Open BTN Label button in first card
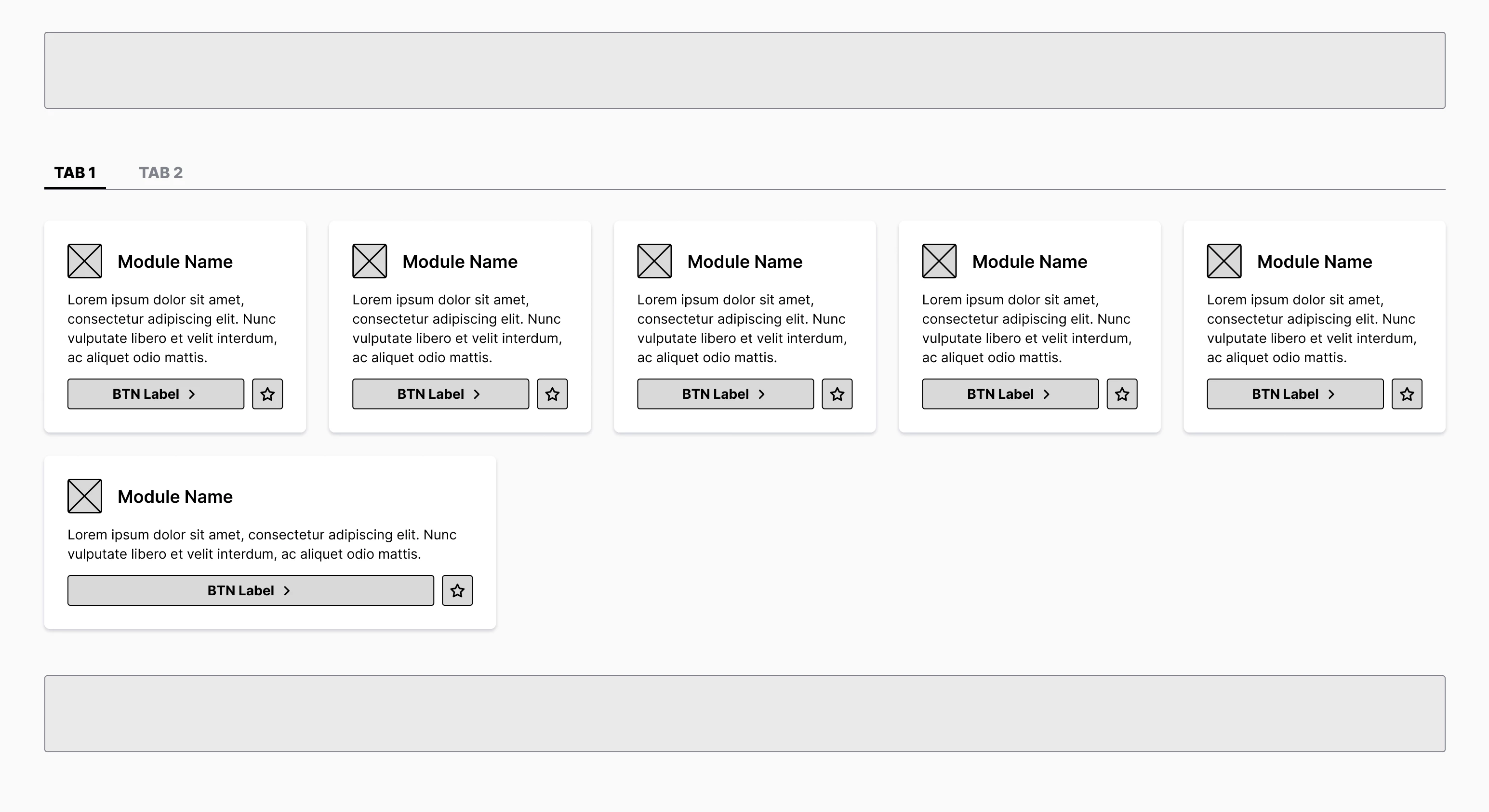Viewport: 1489px width, 812px height. pos(156,394)
